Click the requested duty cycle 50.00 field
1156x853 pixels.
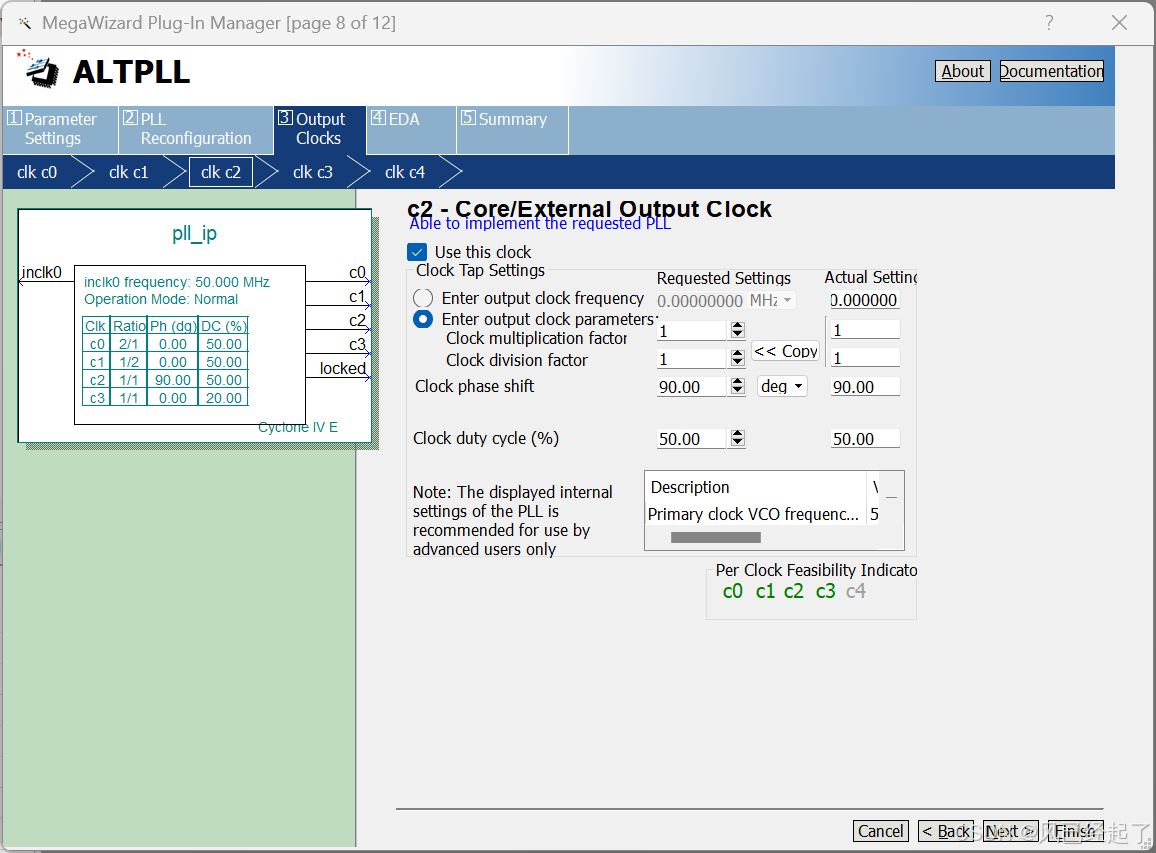692,439
